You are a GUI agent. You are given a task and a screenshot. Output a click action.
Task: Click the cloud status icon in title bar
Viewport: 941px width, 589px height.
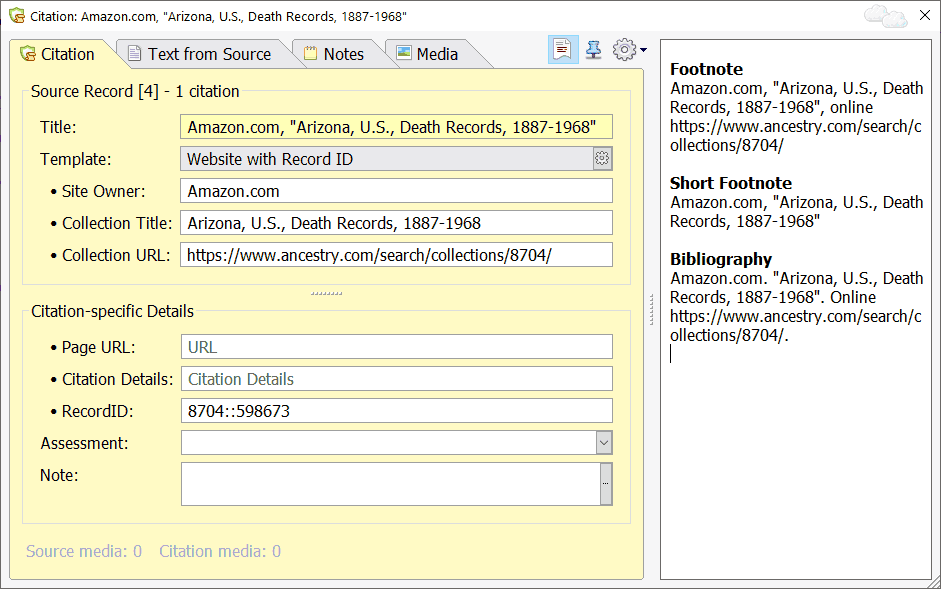click(885, 16)
